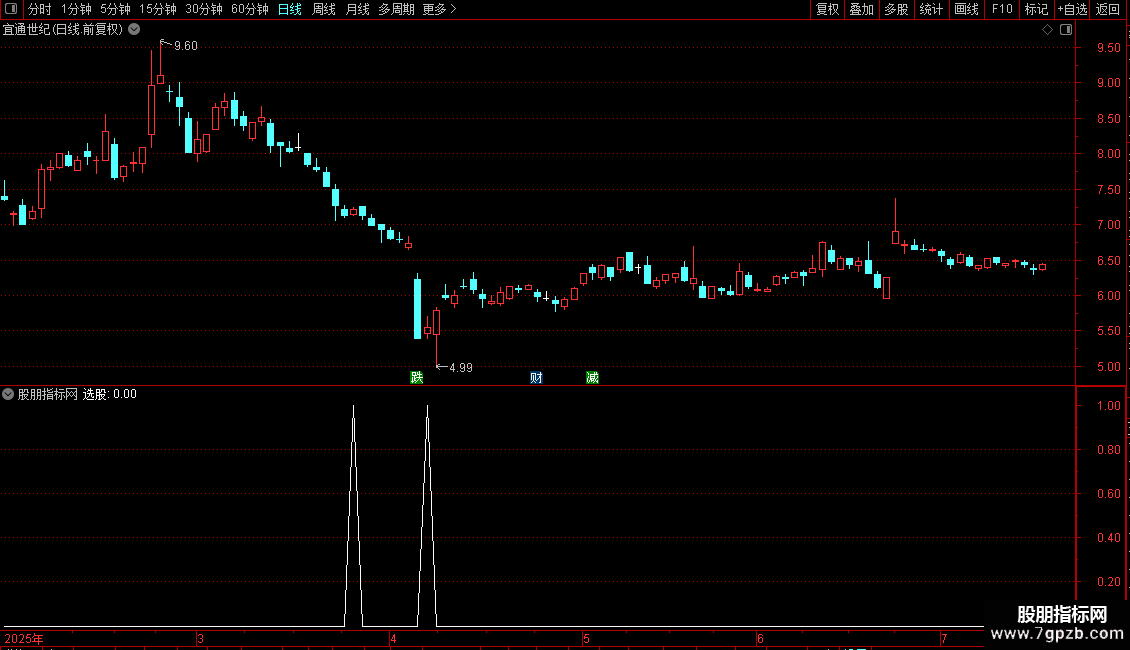
Task: Add stock with +自选 button
Action: pos(1072,9)
